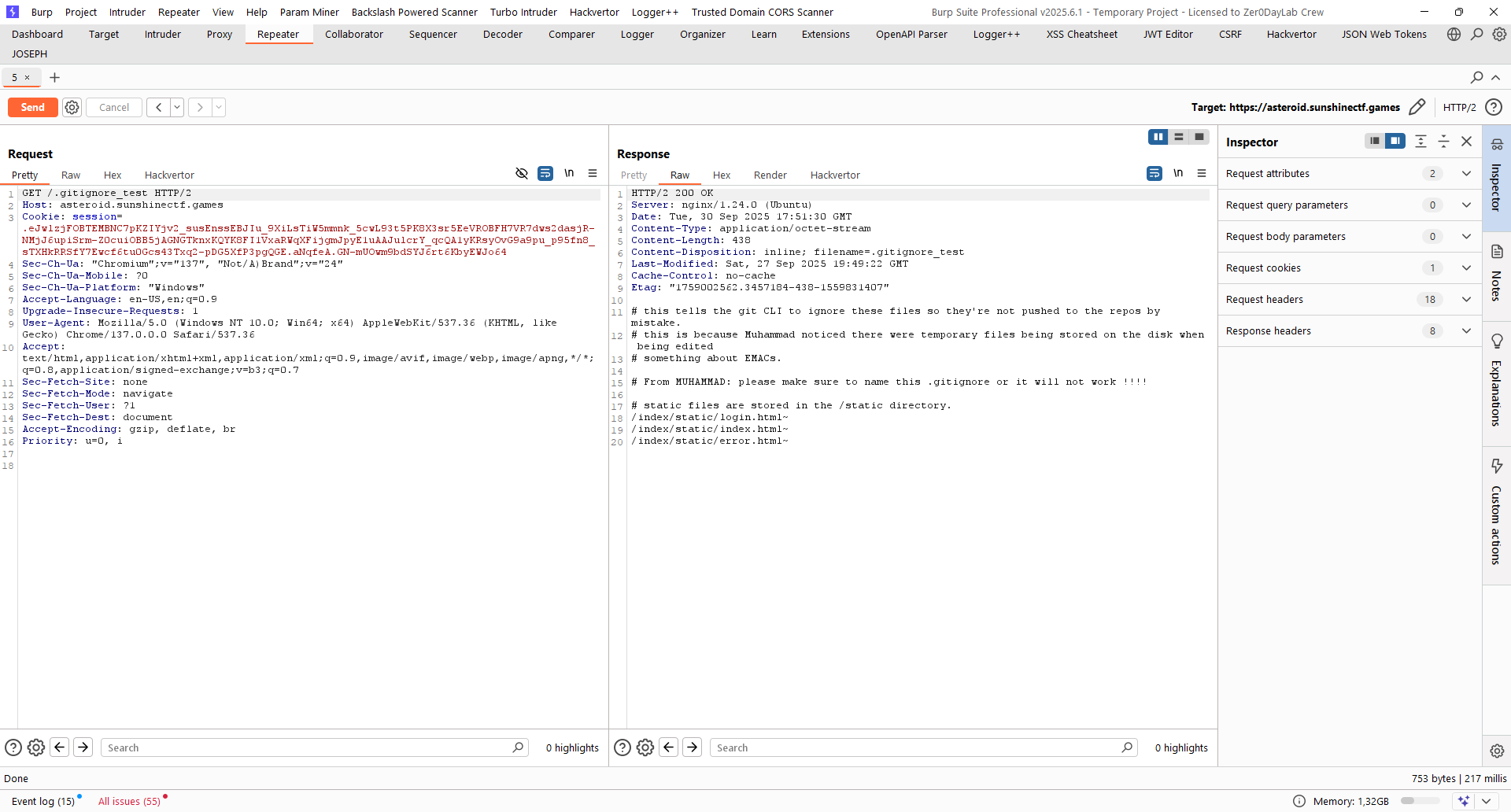Image resolution: width=1511 pixels, height=812 pixels.
Task: Open Inspector sidebar tab icon
Action: tap(1497, 144)
